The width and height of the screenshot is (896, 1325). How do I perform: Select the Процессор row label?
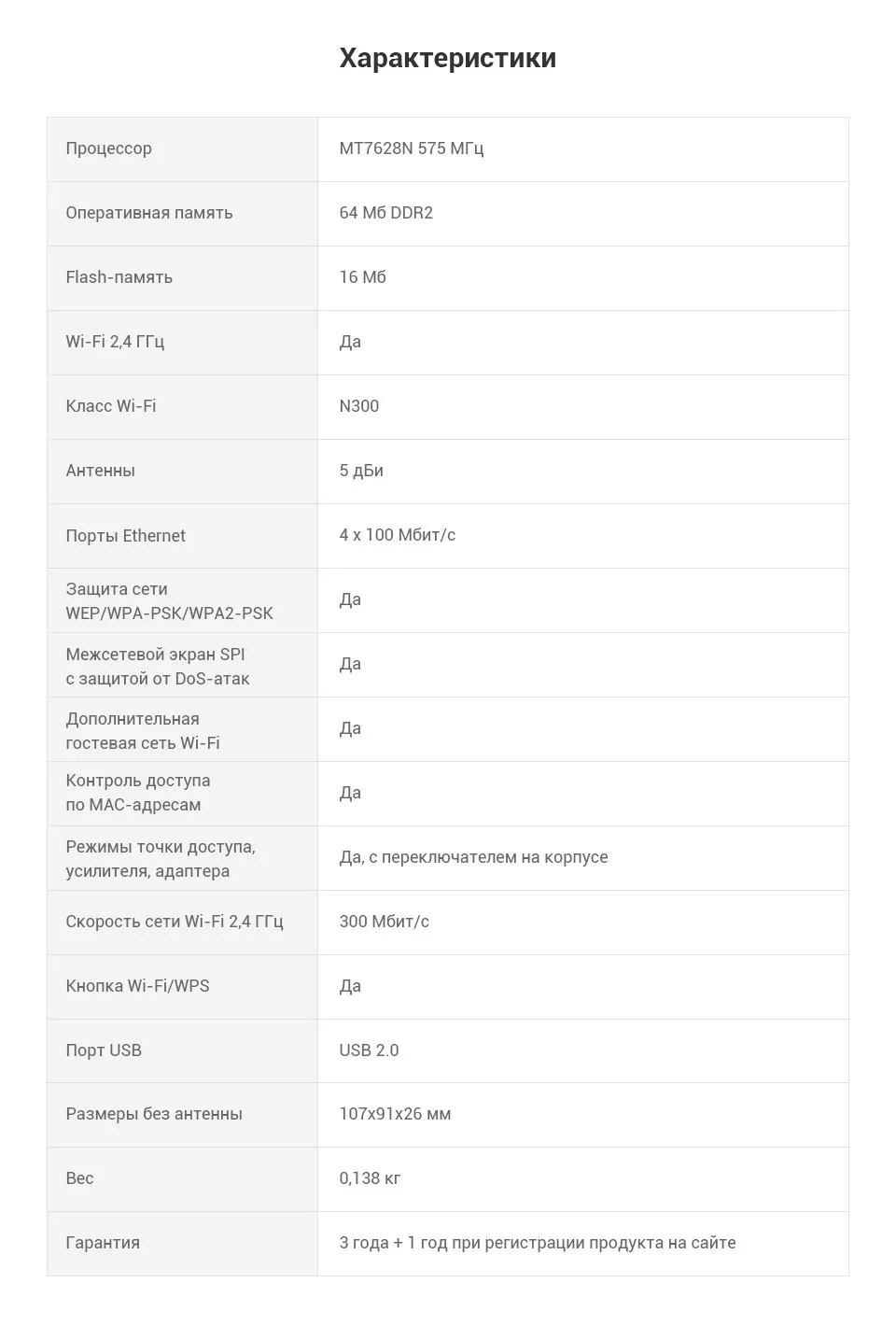pyautogui.click(x=108, y=148)
